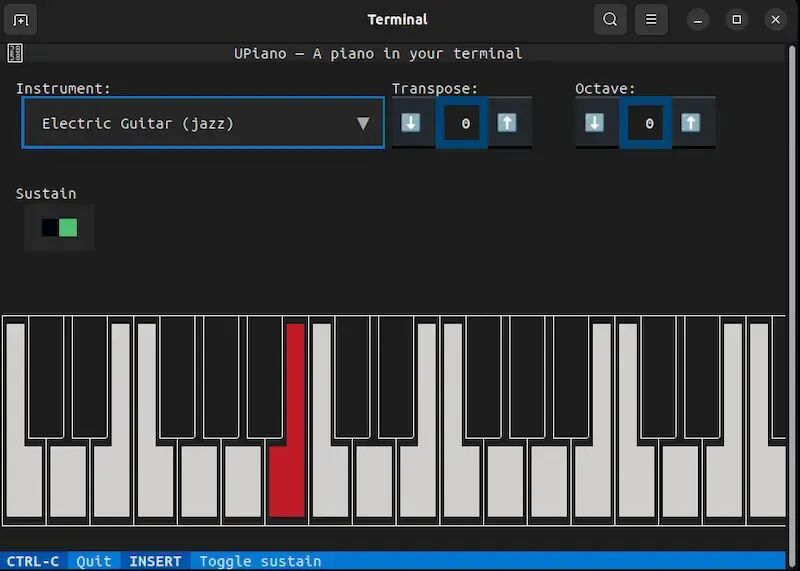Maximize the Terminal window

[737, 20]
